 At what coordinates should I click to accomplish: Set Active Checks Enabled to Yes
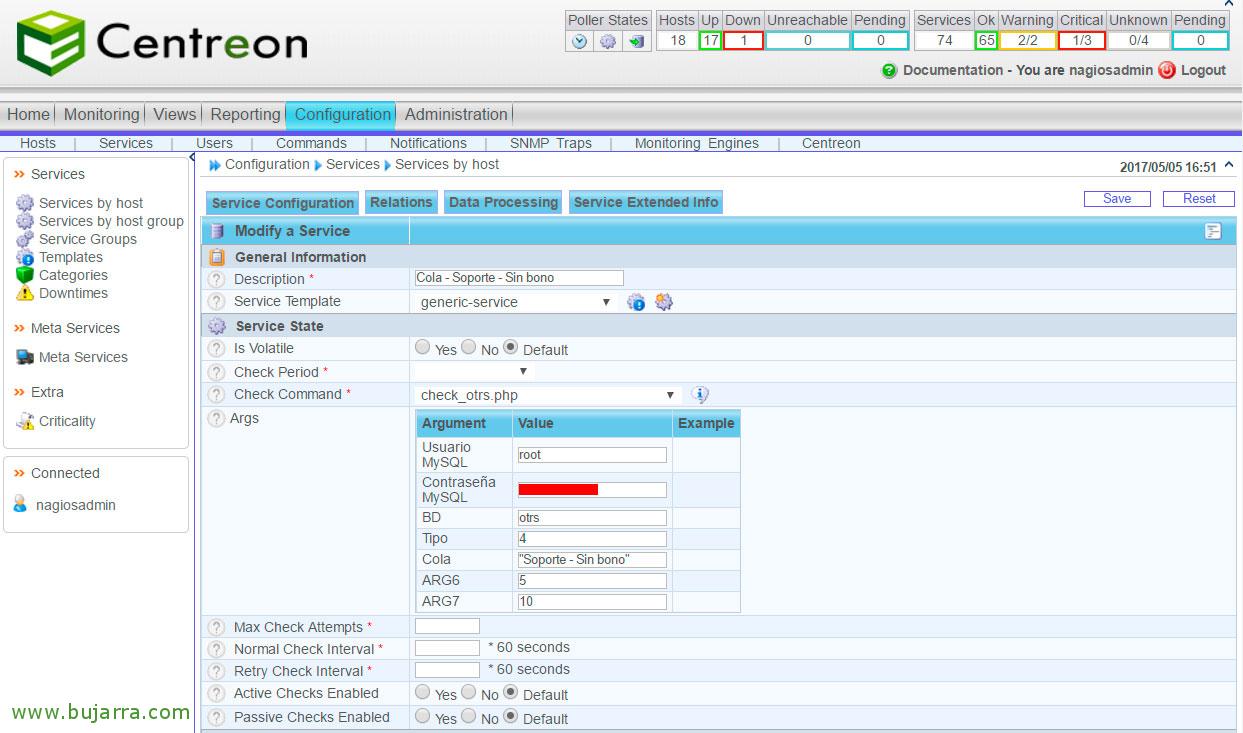pyautogui.click(x=423, y=692)
